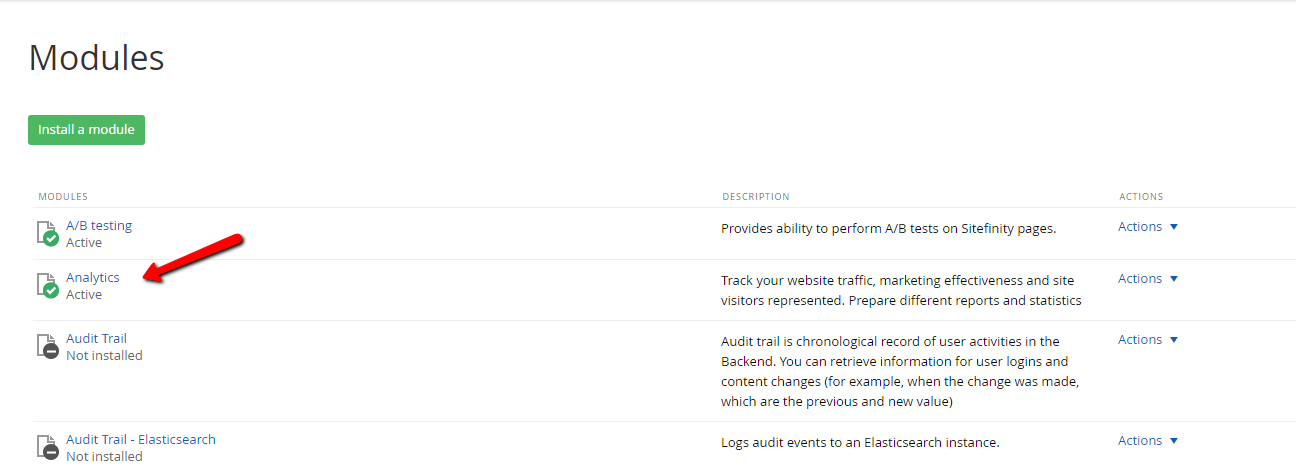Image resolution: width=1296 pixels, height=470 pixels.
Task: Click the A/B testing module icon
Action: [47, 234]
